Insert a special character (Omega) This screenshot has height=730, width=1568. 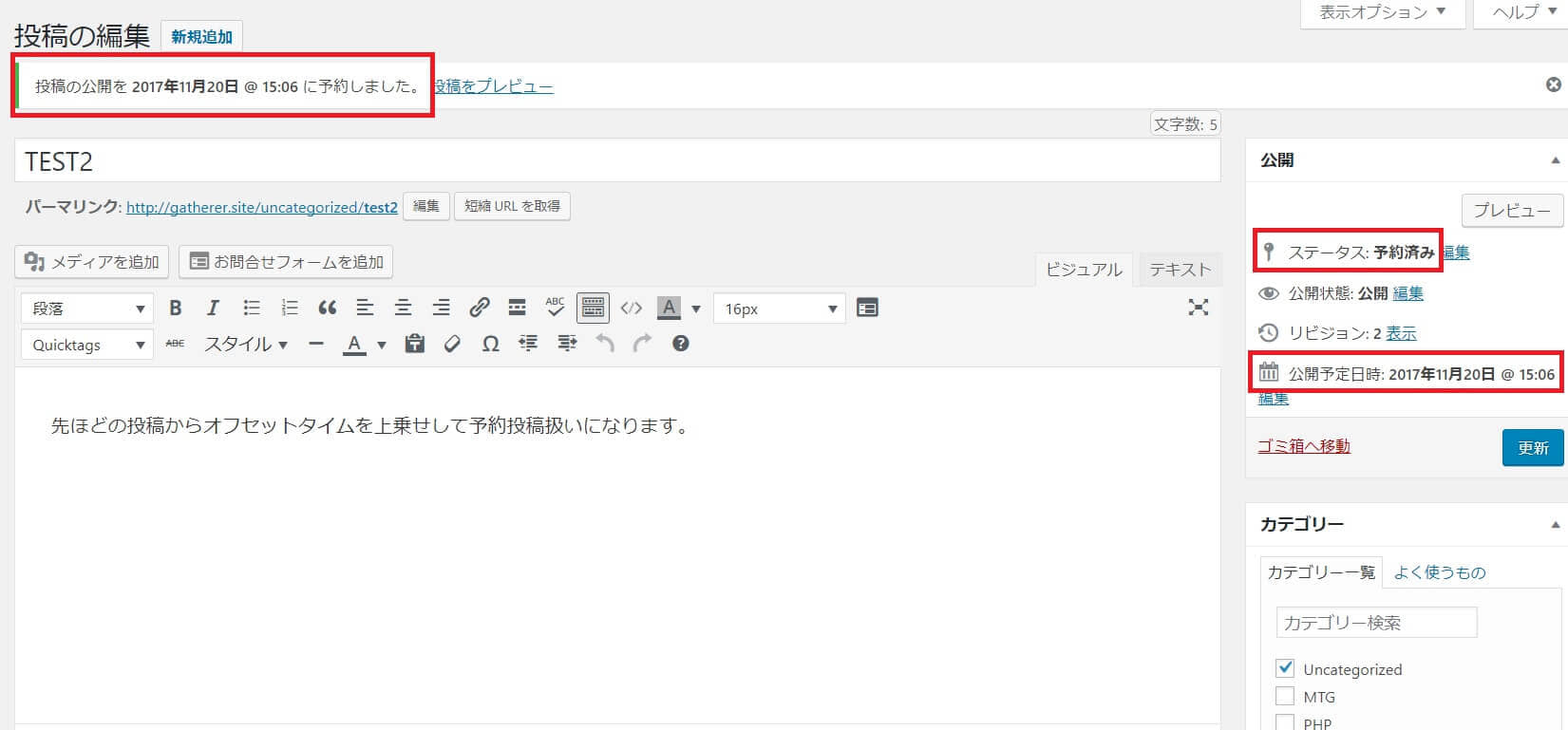tap(490, 344)
